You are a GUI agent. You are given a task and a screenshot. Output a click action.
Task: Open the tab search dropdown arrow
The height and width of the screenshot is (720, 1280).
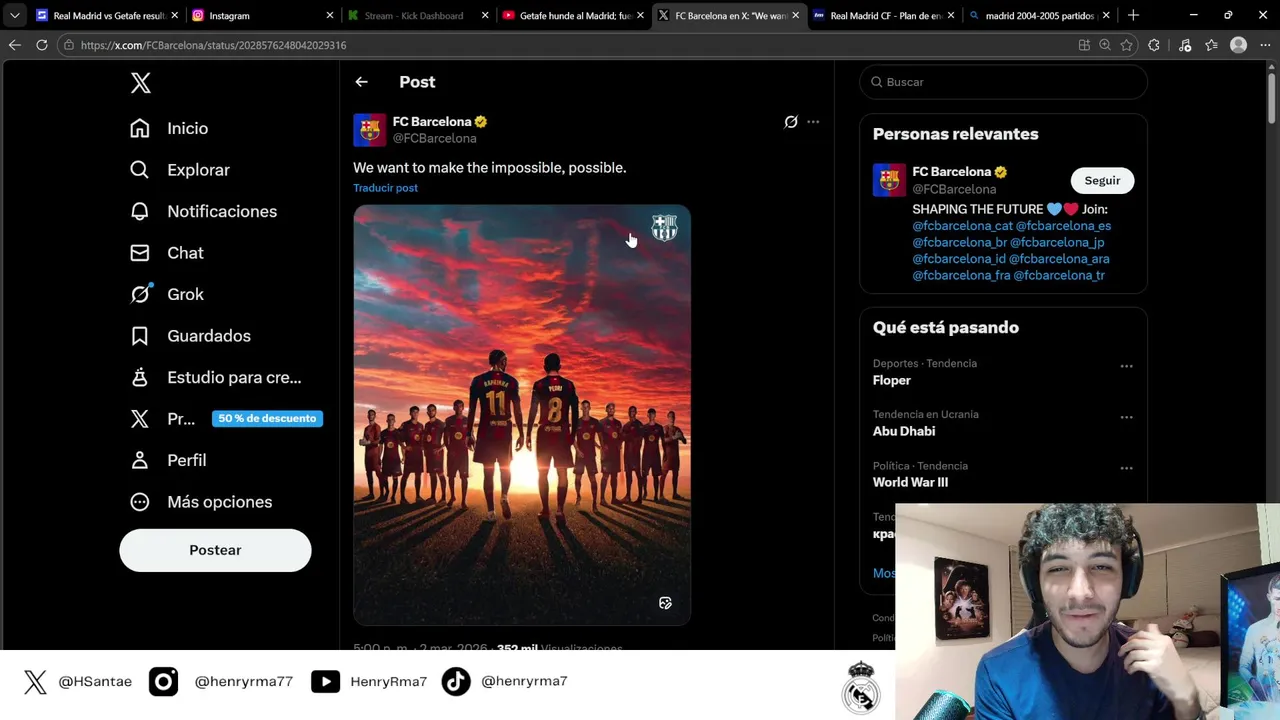click(14, 16)
